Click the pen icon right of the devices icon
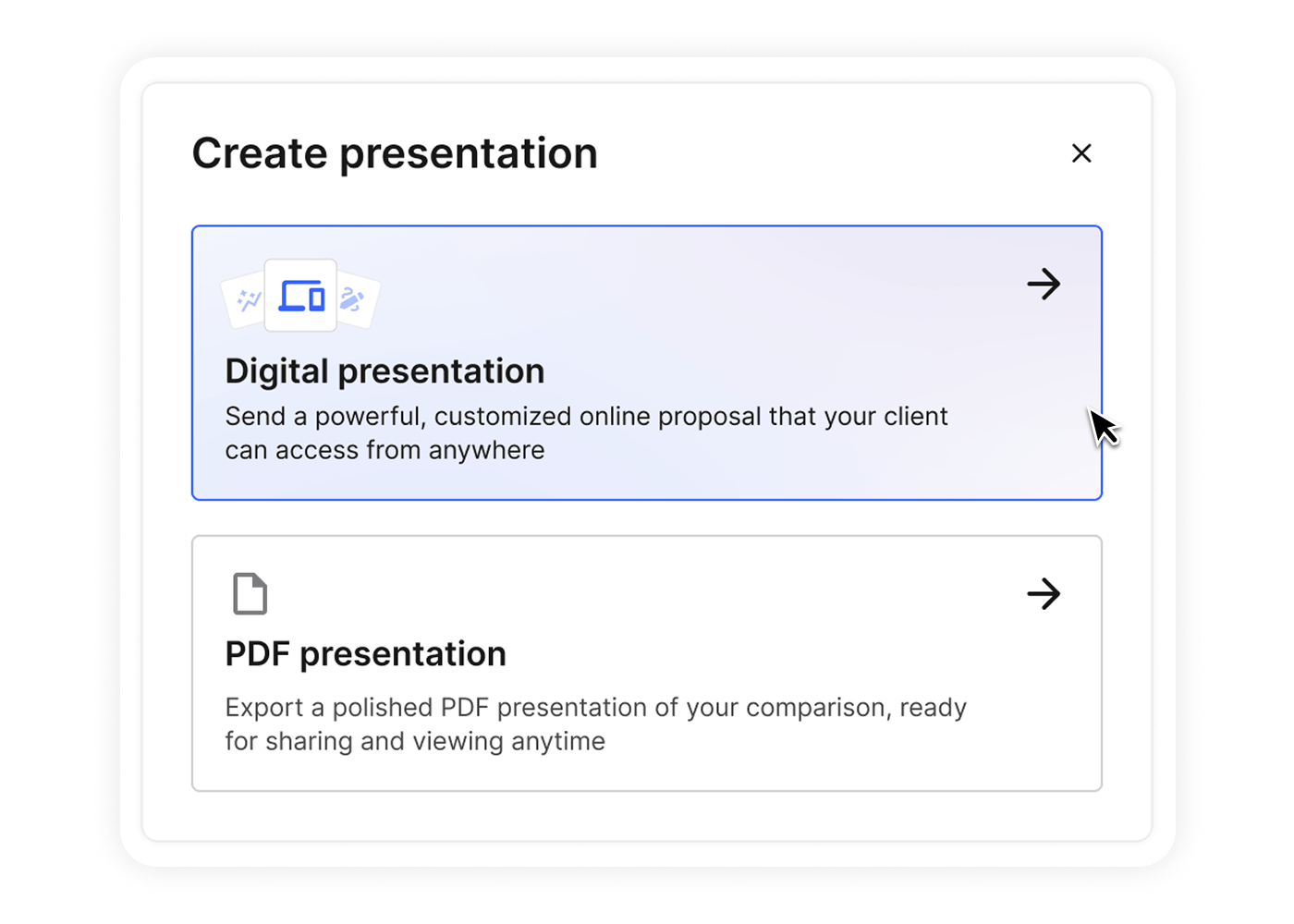 coord(353,299)
